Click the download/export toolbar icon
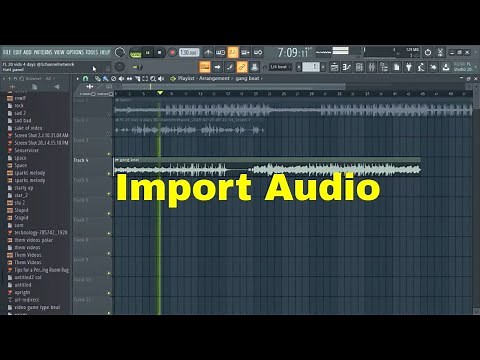This screenshot has width=480, height=360. click(x=446, y=67)
